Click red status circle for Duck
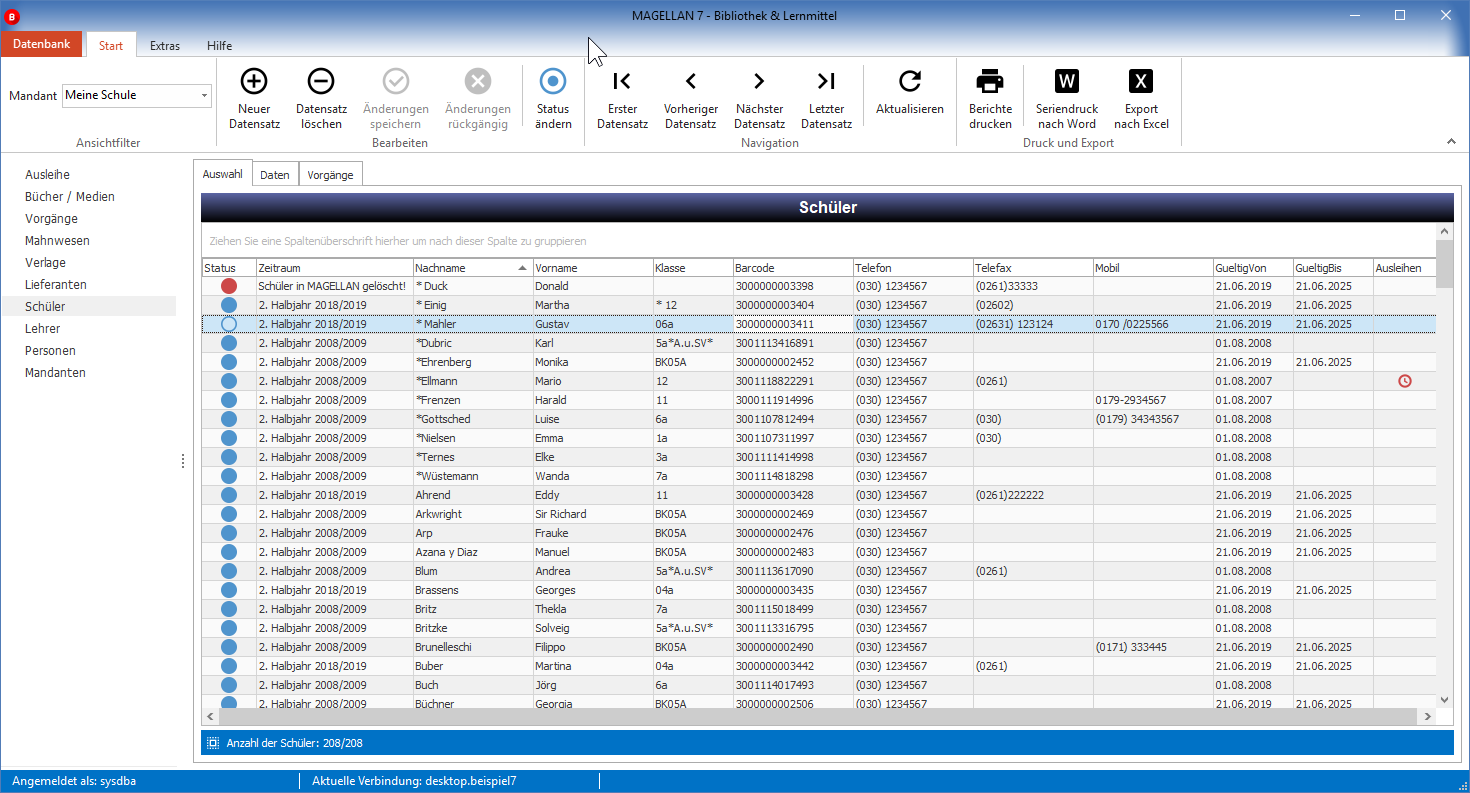Screen dimensions: 1470x793 [229, 286]
